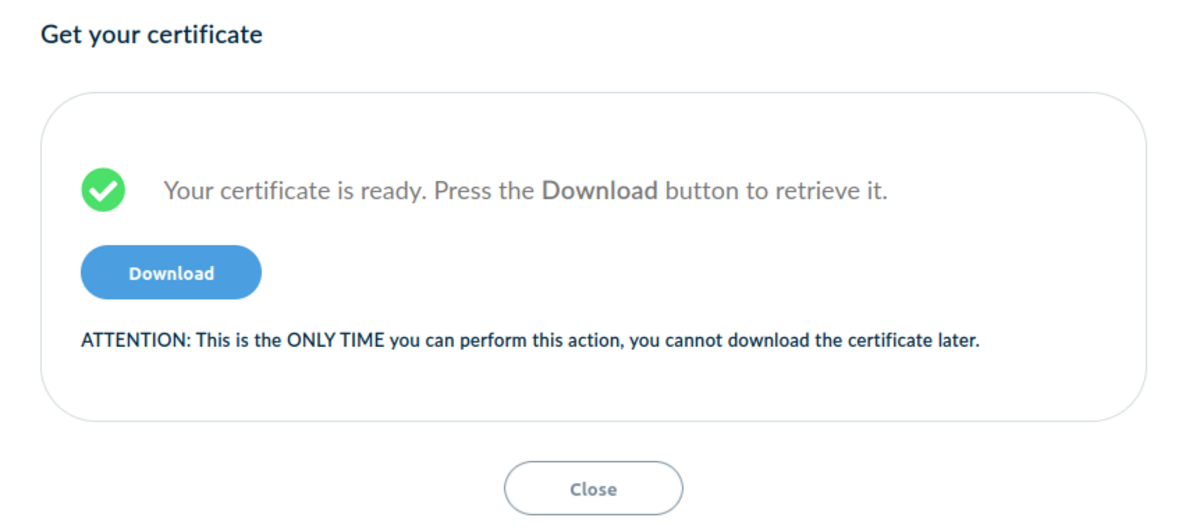Click "you can perform this action" text
This screenshot has width=1200, height=532.
(507, 340)
